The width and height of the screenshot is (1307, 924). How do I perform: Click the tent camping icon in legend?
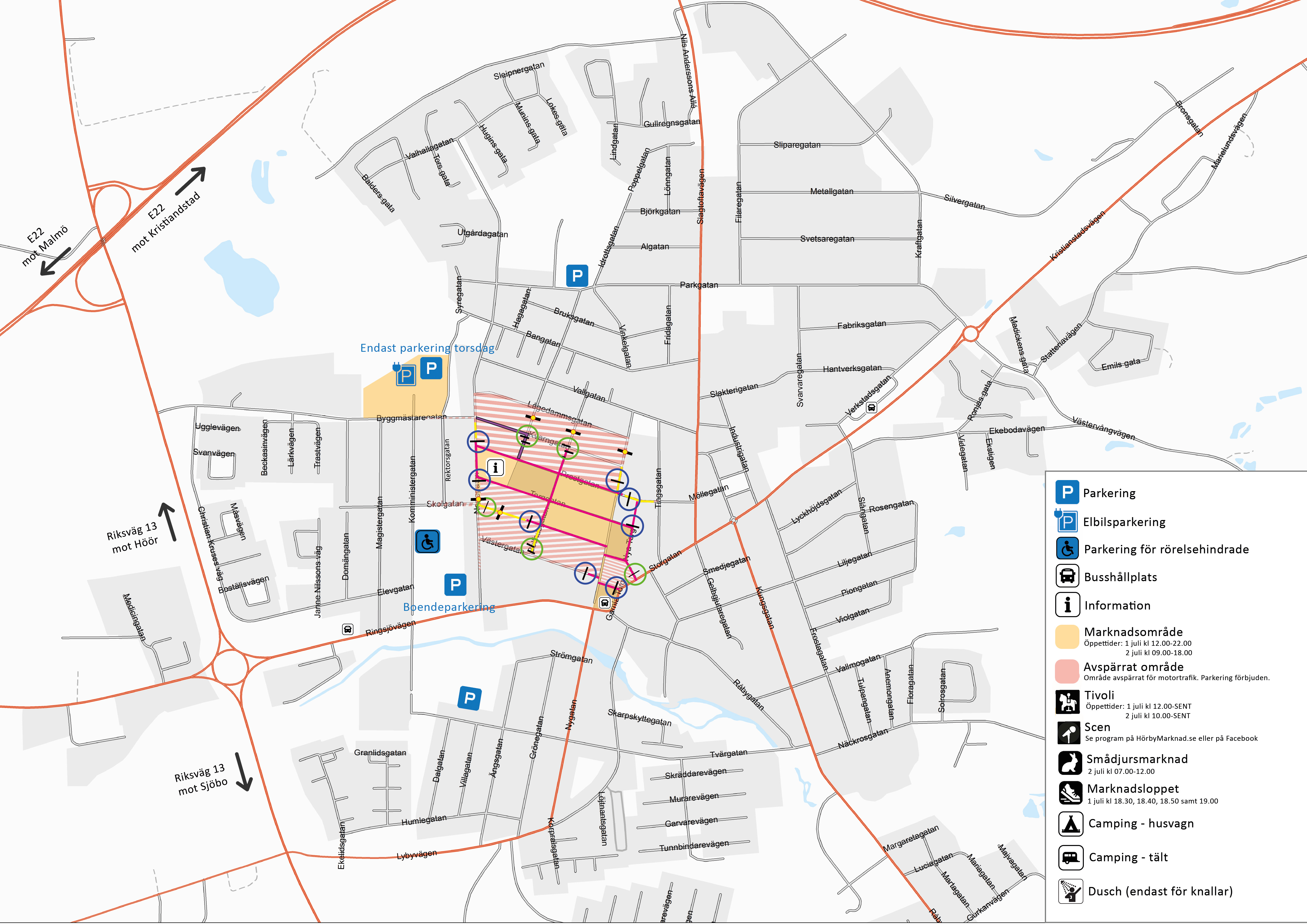(1071, 823)
